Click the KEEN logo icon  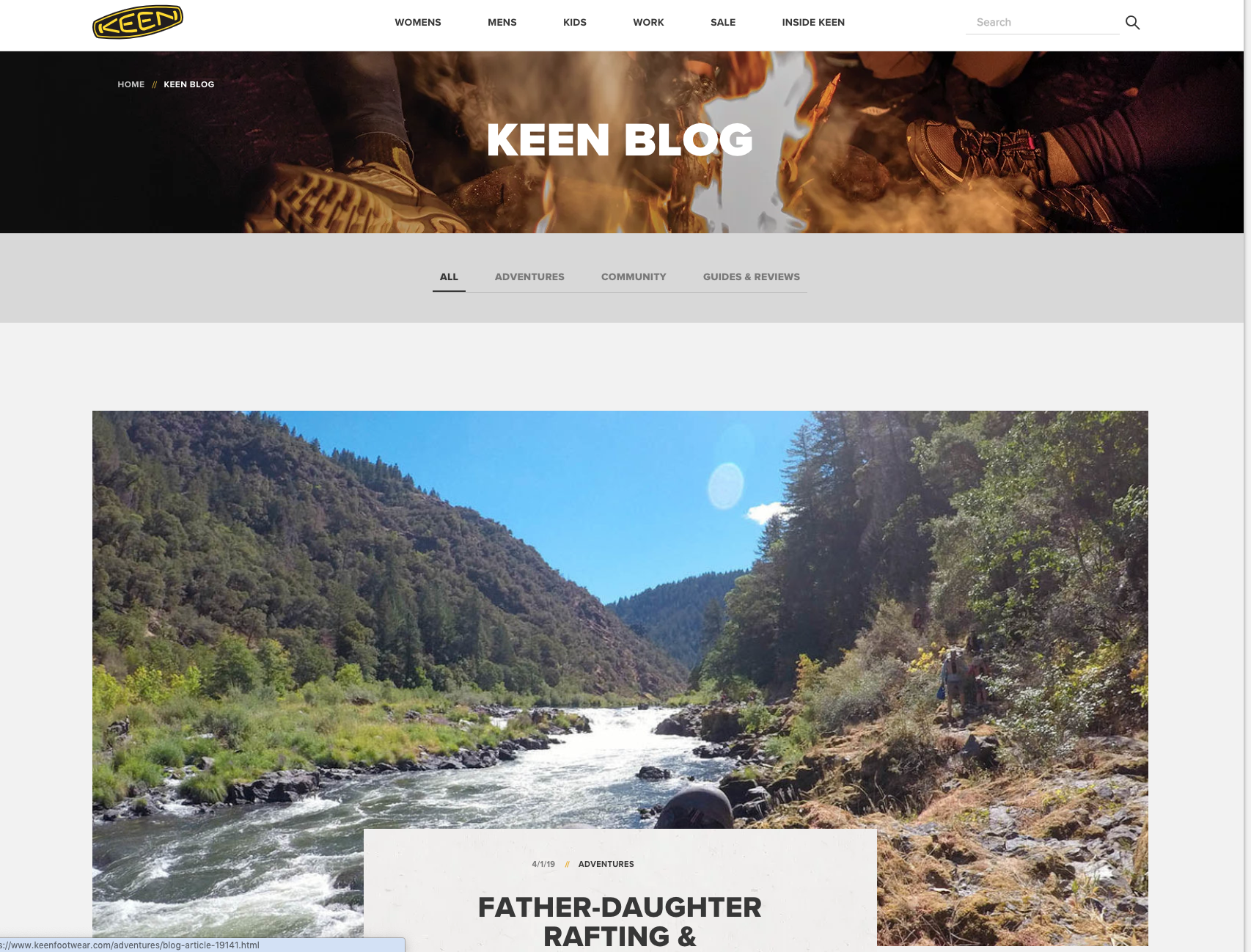click(x=138, y=22)
